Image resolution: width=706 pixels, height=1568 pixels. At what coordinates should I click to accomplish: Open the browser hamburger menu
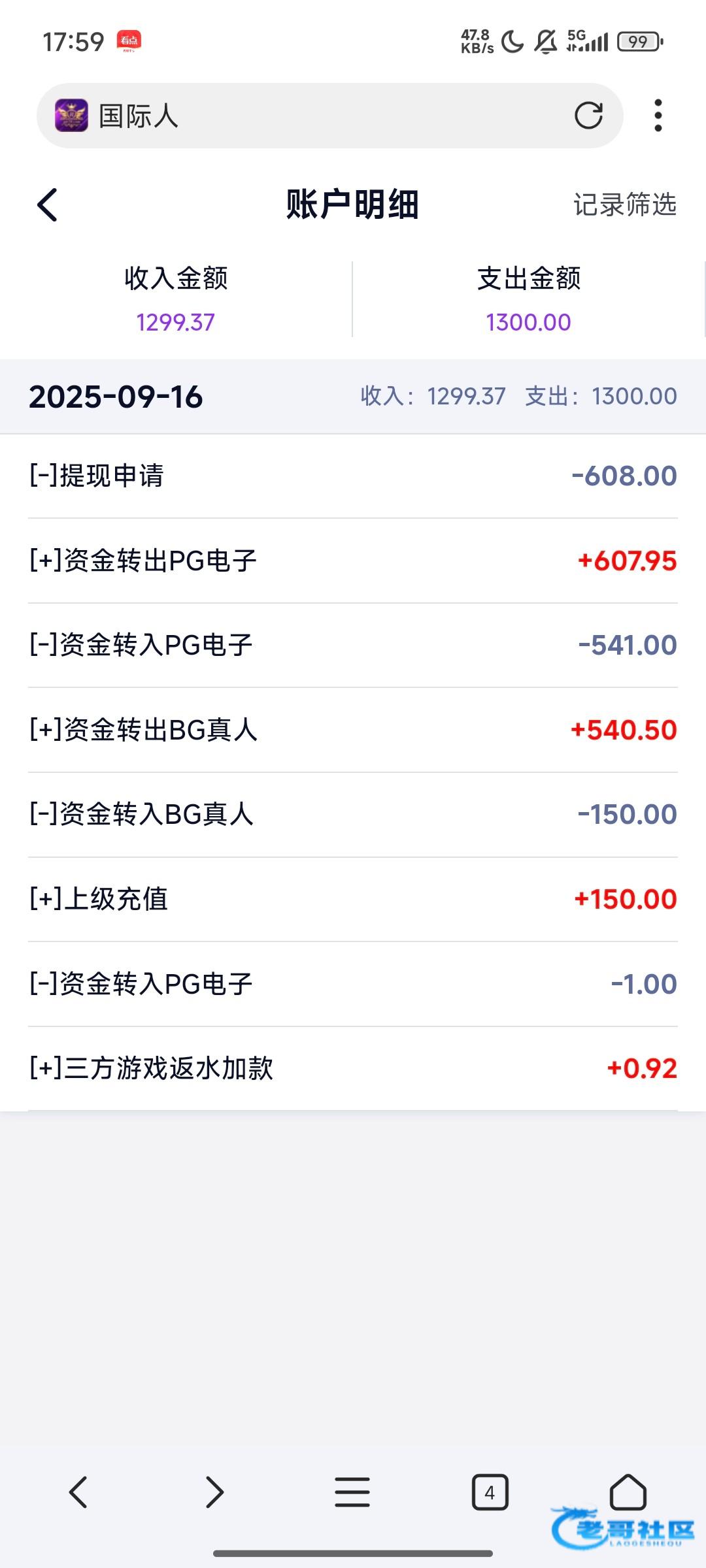(x=352, y=1492)
